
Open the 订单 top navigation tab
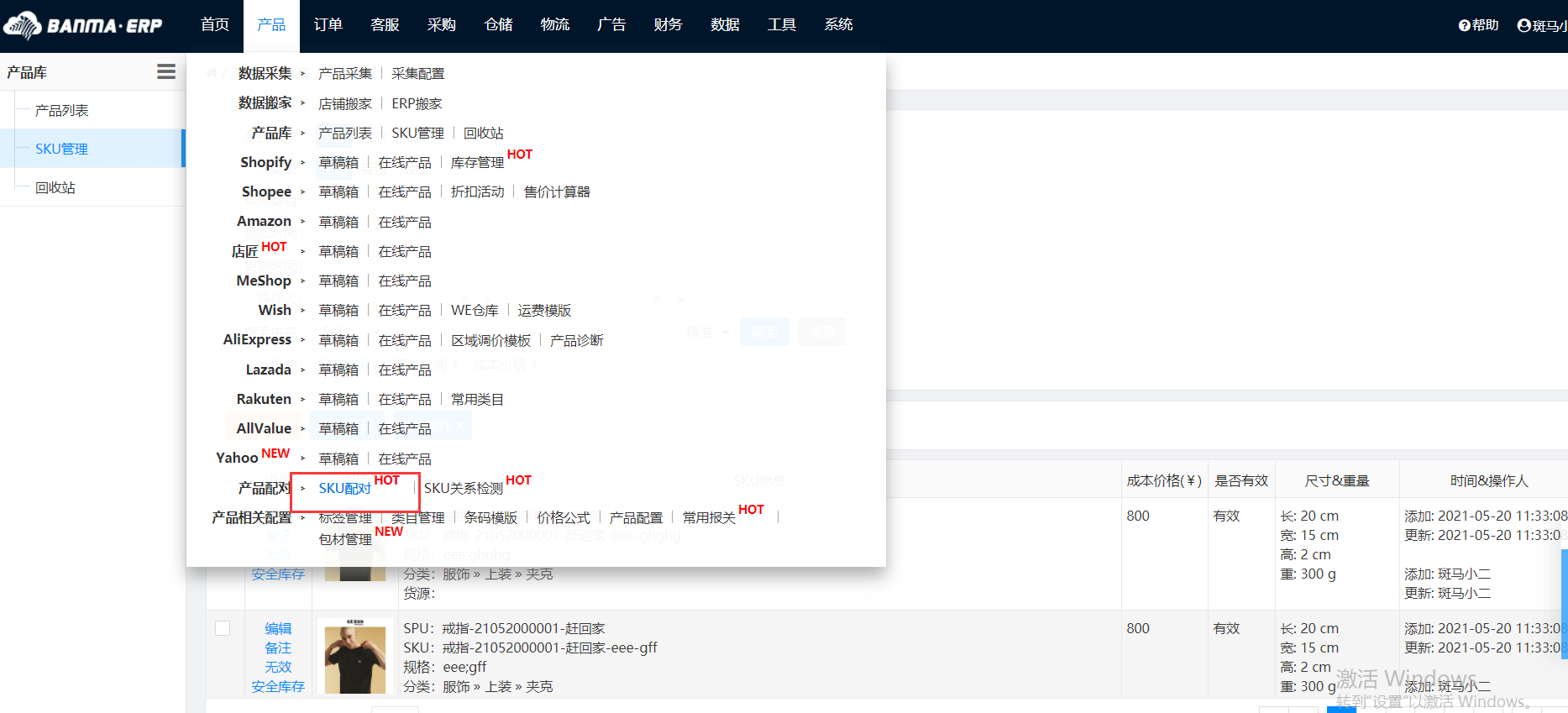pyautogui.click(x=328, y=25)
